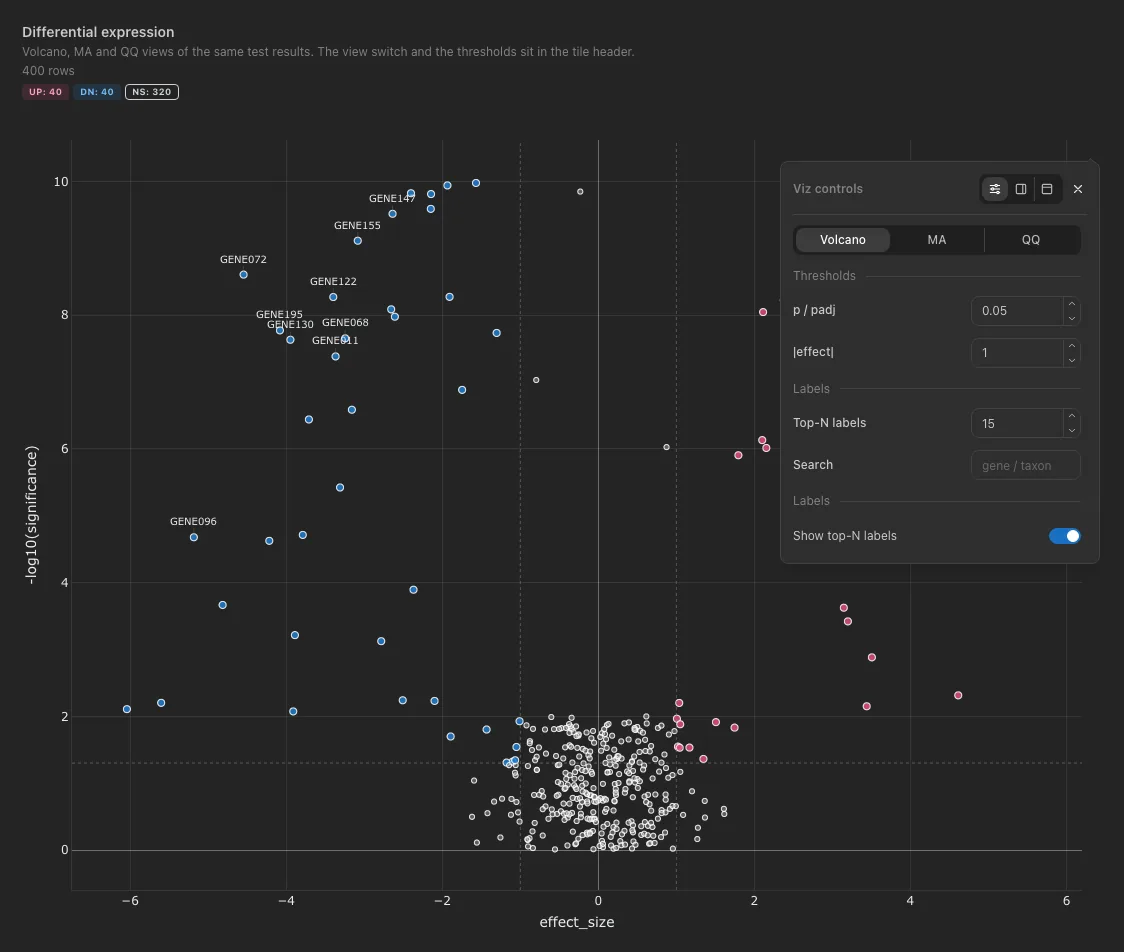Image resolution: width=1124 pixels, height=952 pixels.
Task: Click the GENE147 point label
Action: [x=391, y=199]
